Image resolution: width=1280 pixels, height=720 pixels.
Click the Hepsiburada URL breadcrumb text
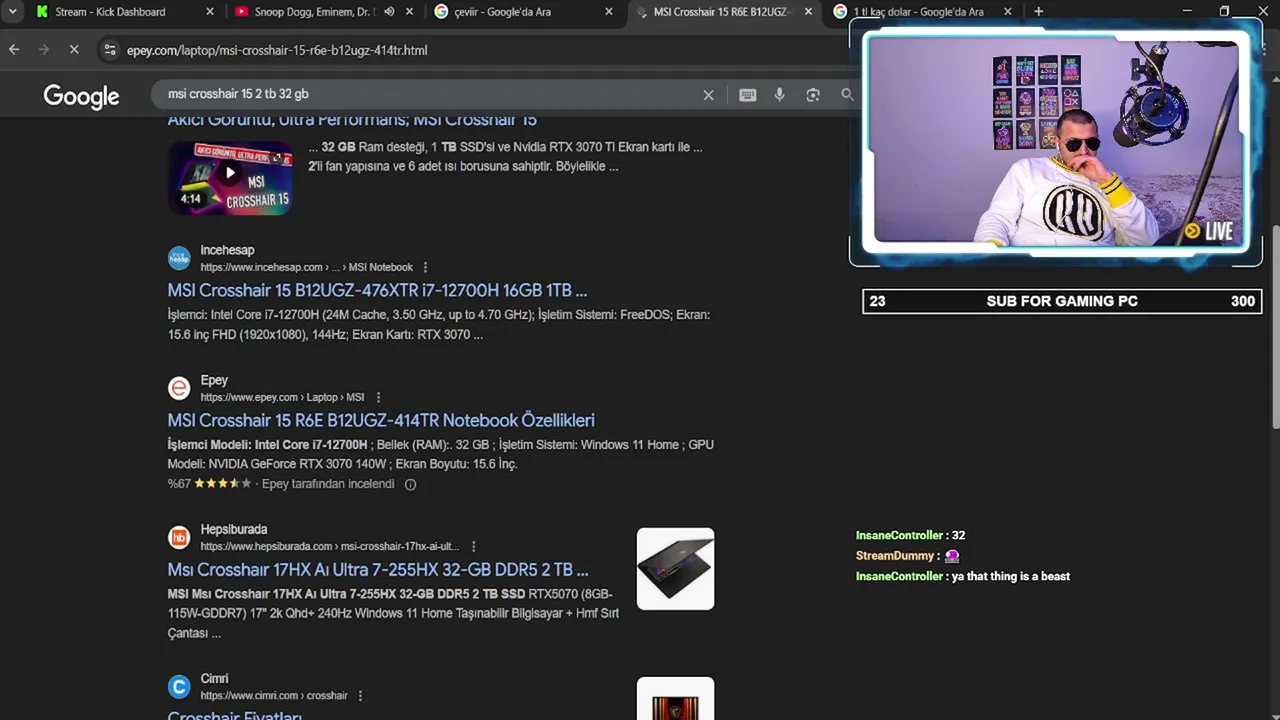(x=330, y=546)
